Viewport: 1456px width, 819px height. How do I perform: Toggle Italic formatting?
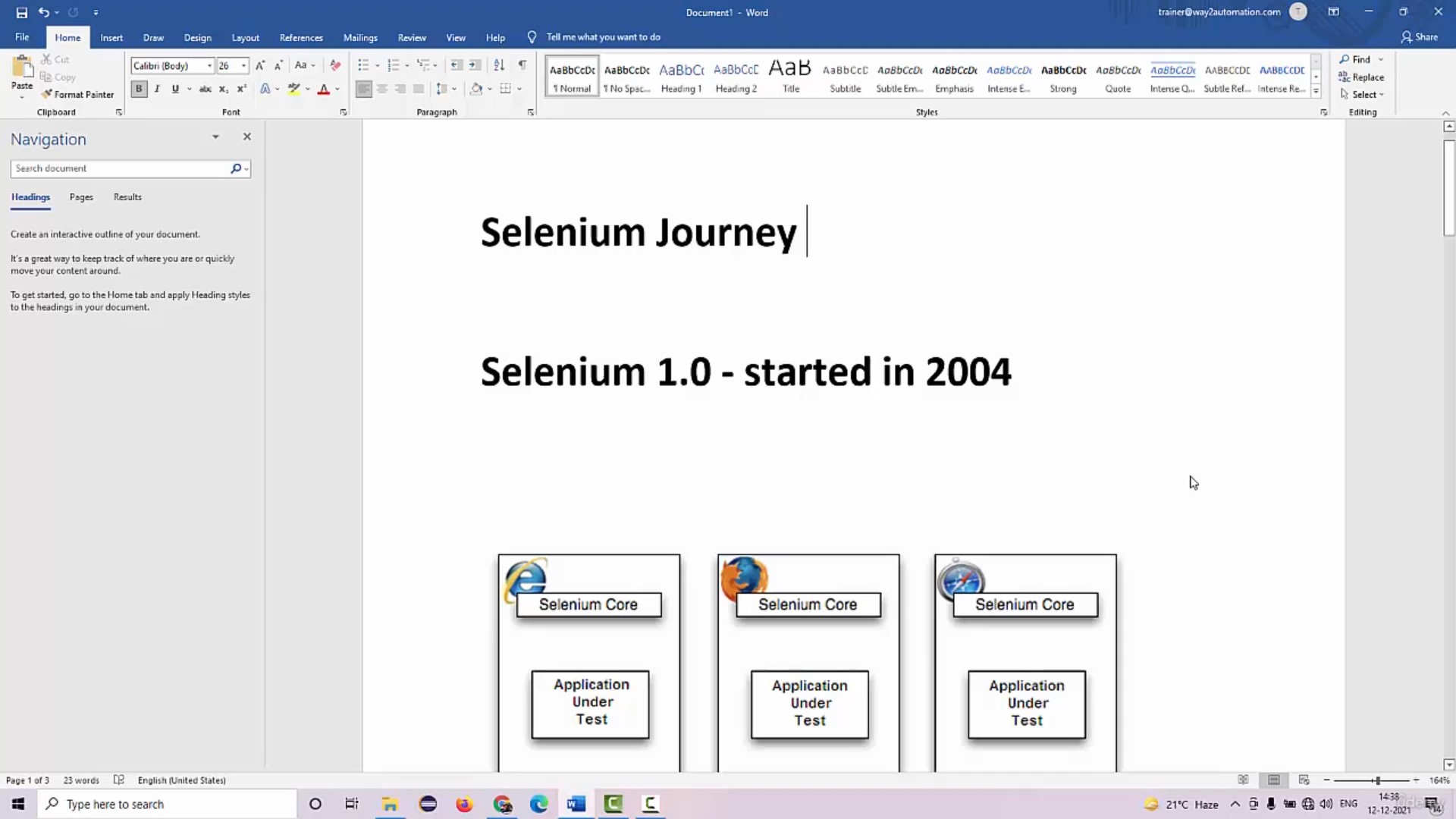(x=157, y=89)
